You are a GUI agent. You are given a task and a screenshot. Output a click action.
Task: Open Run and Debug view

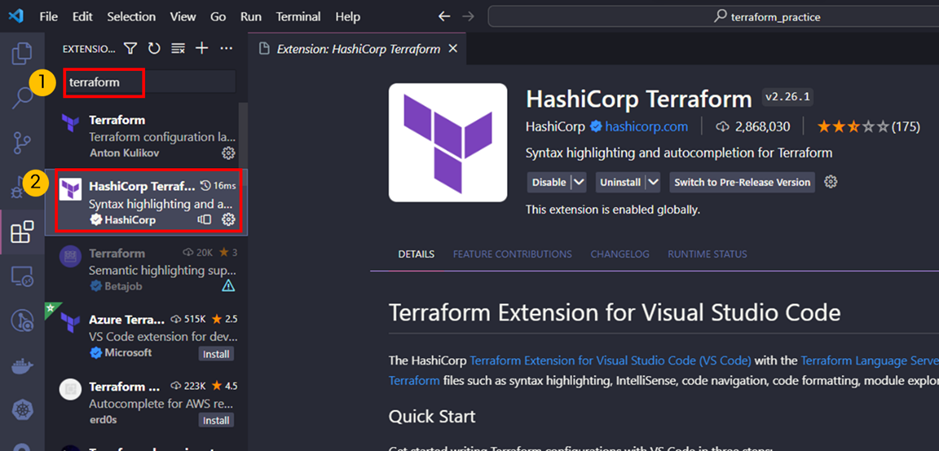[x=16, y=187]
